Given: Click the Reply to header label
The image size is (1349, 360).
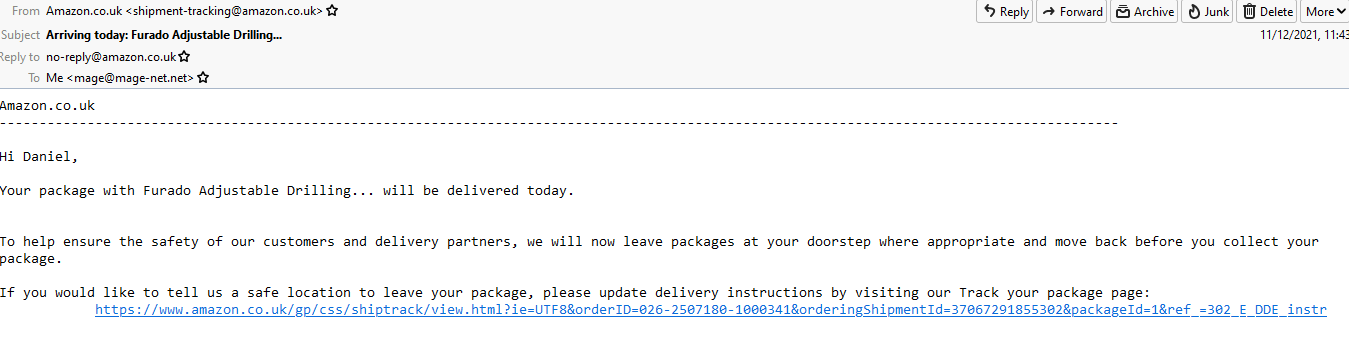Looking at the screenshot, I should (x=20, y=57).
